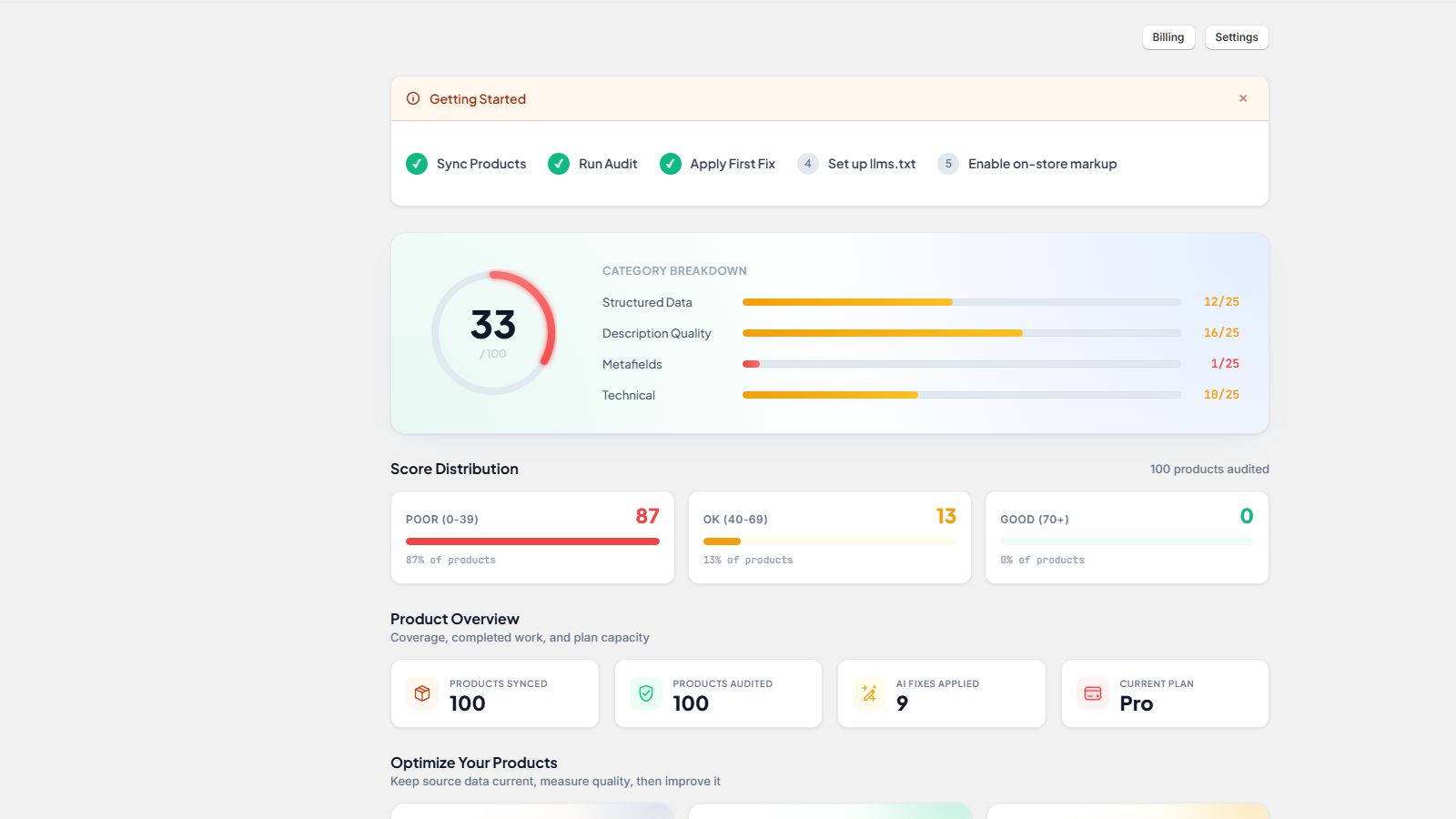
Task: Click the Getting Started info icon
Action: click(x=413, y=98)
